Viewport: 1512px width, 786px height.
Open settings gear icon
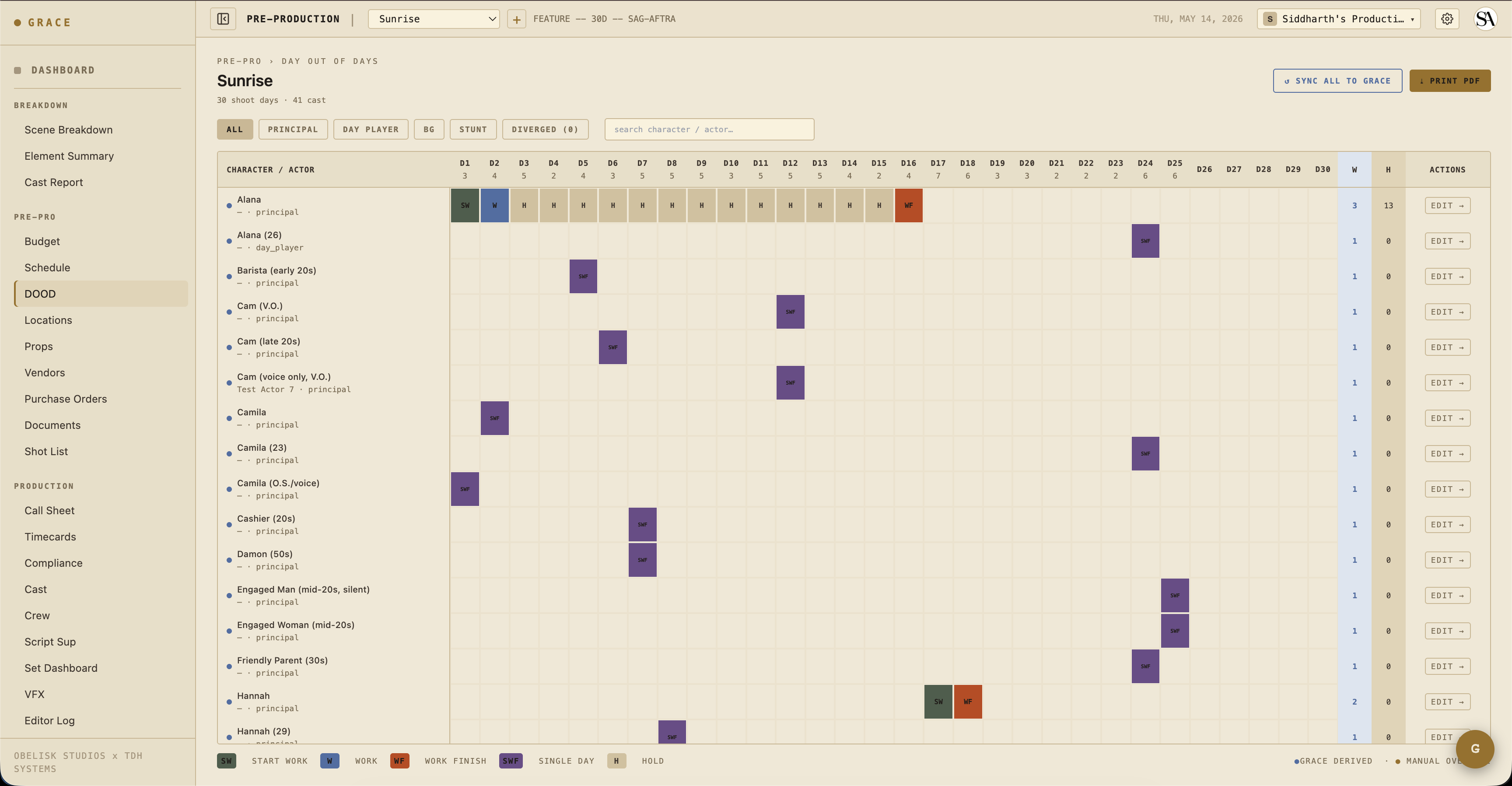1447,19
